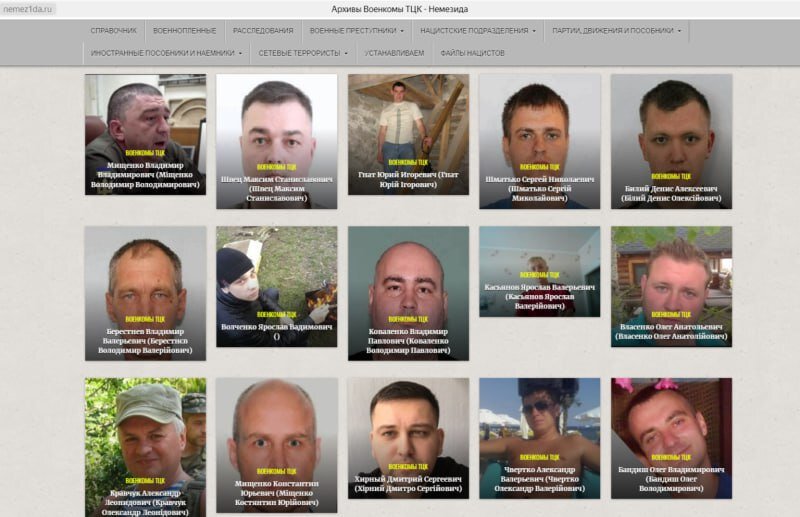This screenshot has width=800, height=517.
Task: Click ВОЕНКОМЫ ТЦК tag on Берестнев Владимир card
Action: 145,319
